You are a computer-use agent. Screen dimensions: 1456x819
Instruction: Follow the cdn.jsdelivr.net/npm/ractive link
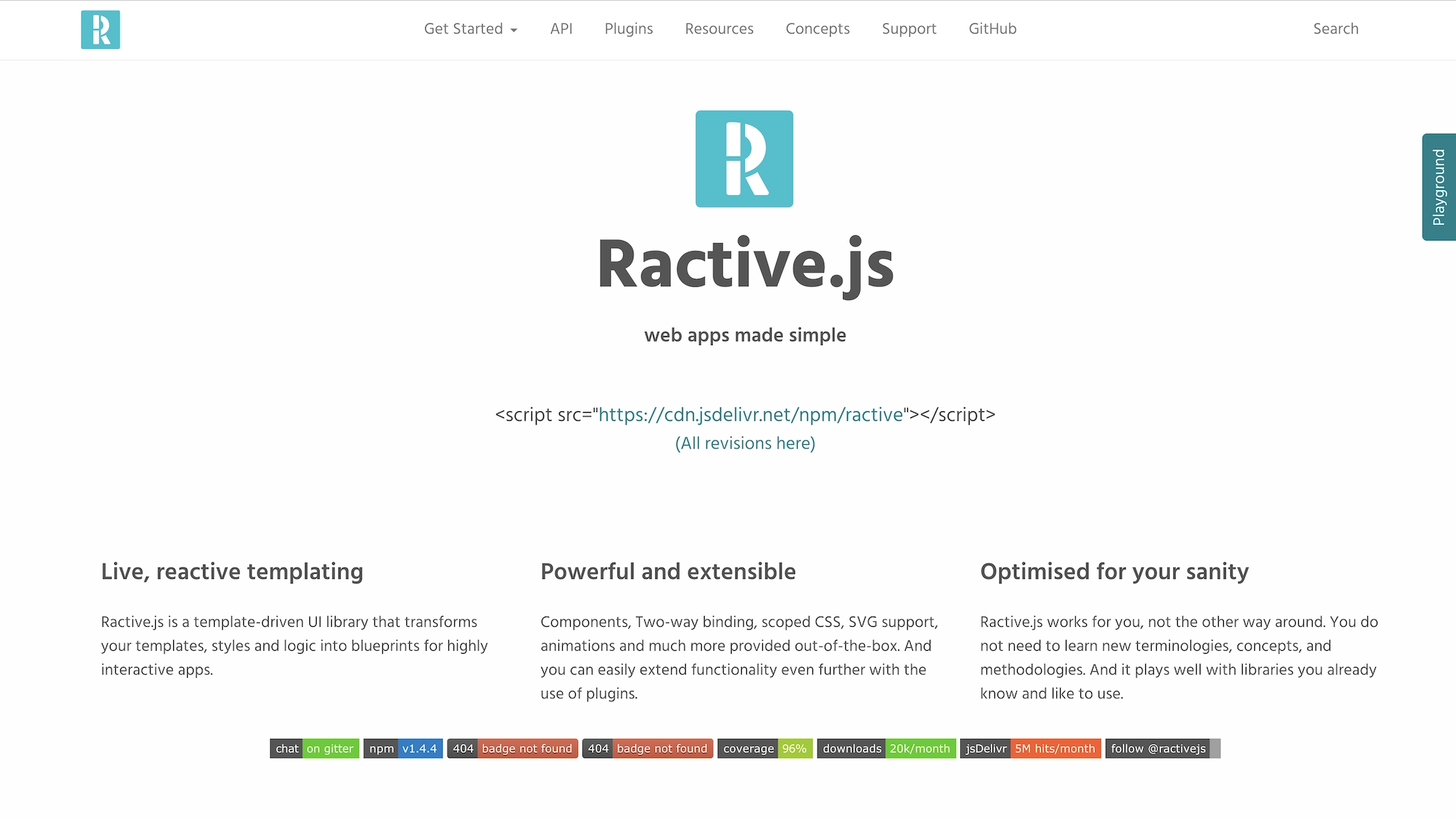point(751,415)
